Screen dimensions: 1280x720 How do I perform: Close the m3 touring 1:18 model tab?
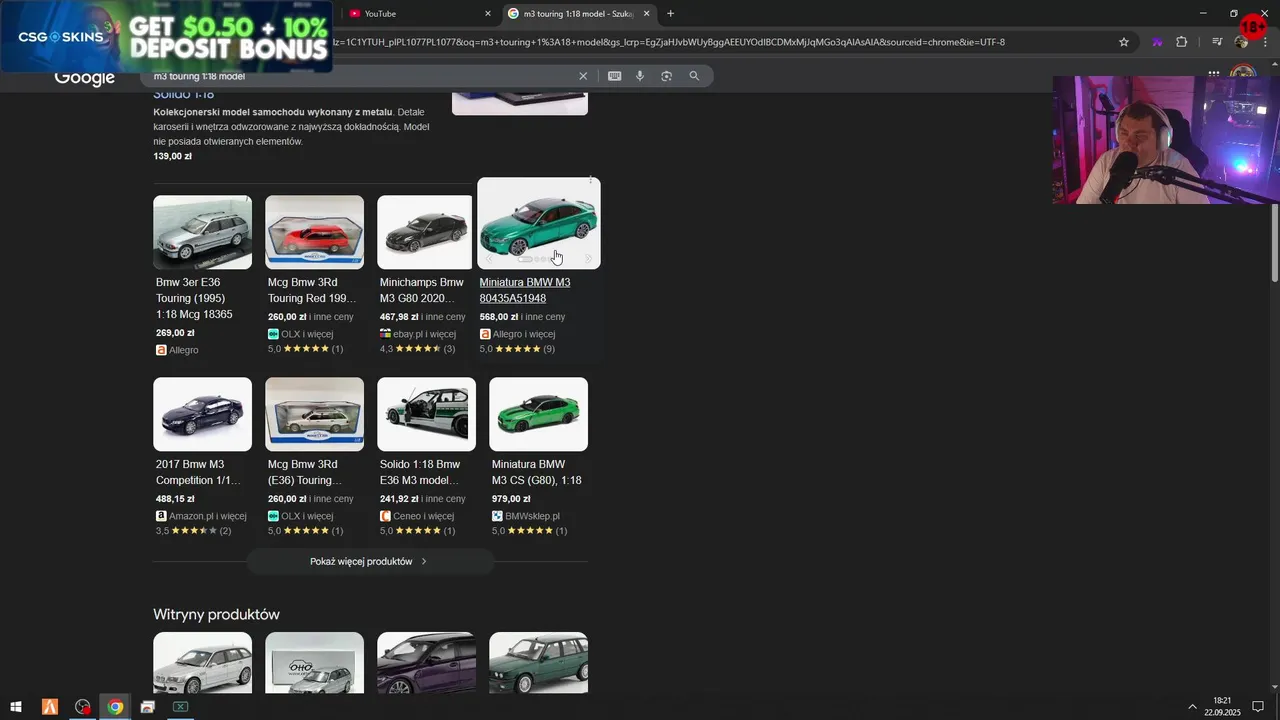[x=646, y=14]
